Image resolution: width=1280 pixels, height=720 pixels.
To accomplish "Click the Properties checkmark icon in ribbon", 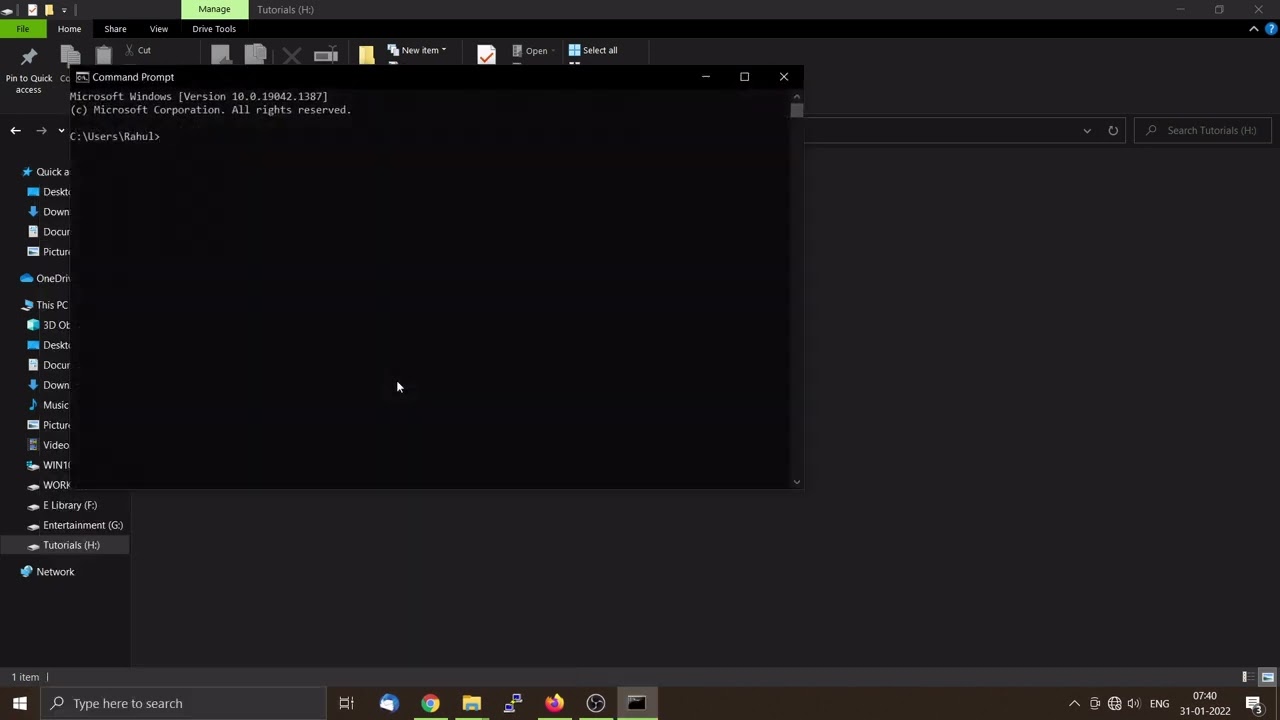I will click(486, 55).
